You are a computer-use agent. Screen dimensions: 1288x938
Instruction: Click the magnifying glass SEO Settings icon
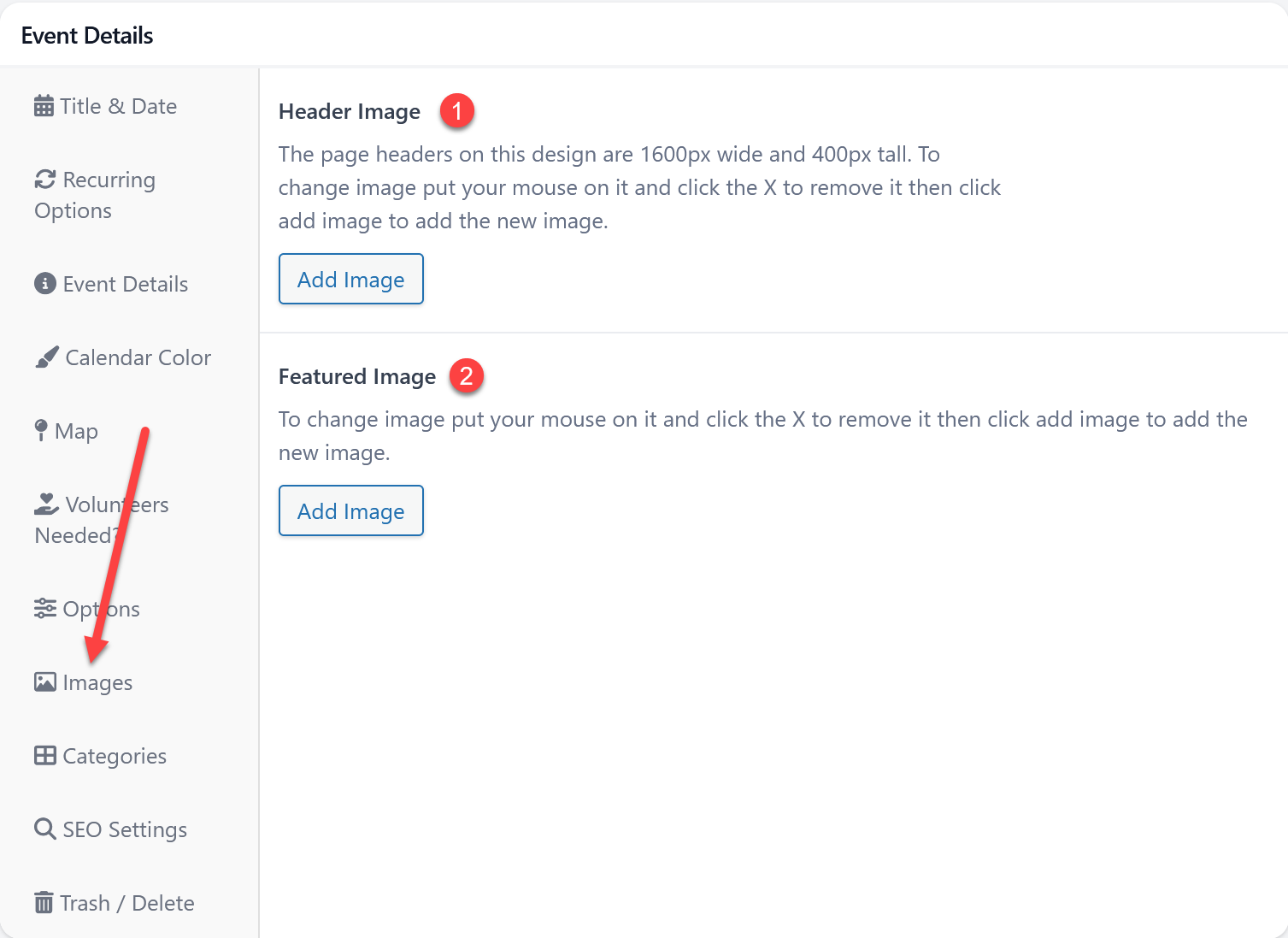pos(45,829)
